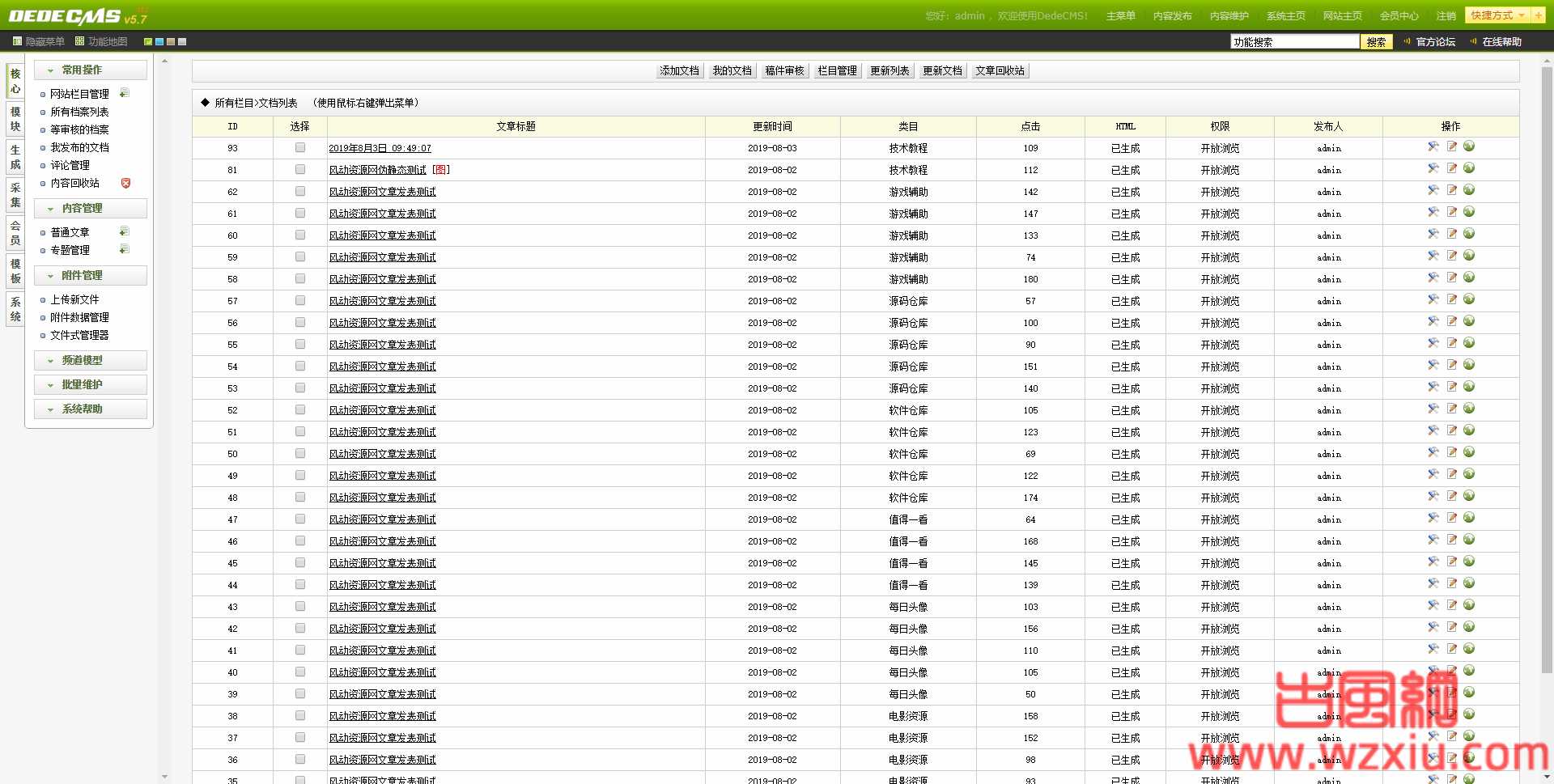Switch to the 模块 side tab
This screenshot has height=784, width=1554.
tap(15, 119)
